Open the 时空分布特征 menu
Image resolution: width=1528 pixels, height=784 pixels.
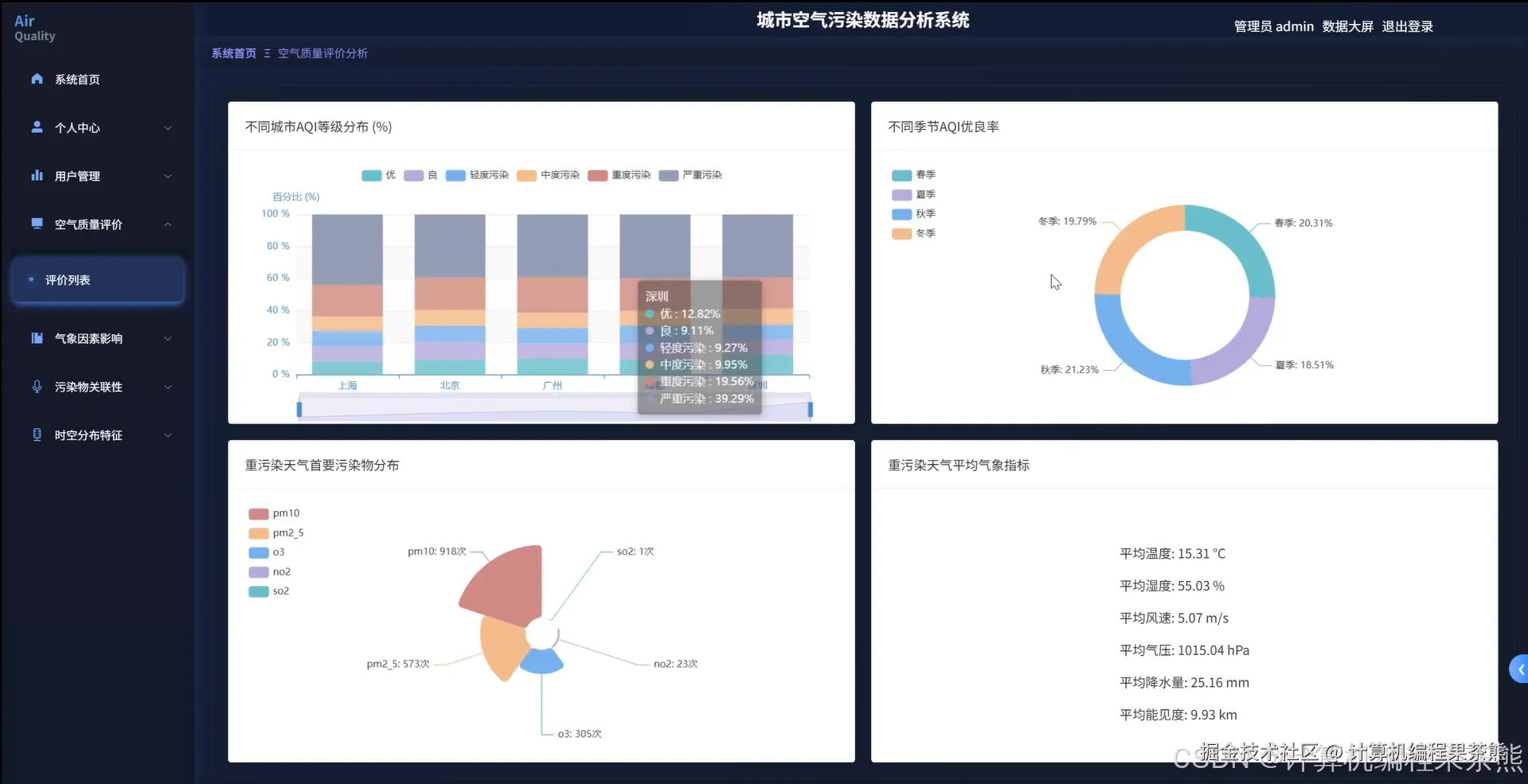[x=97, y=435]
